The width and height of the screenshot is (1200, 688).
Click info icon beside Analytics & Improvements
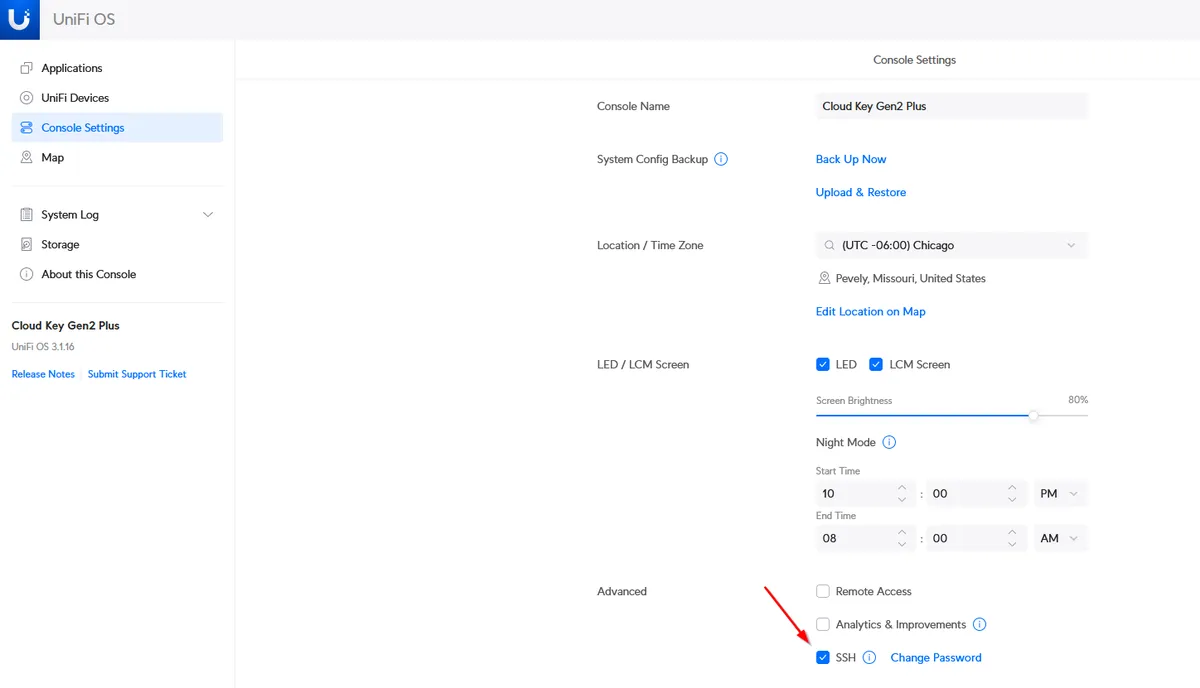click(x=979, y=624)
